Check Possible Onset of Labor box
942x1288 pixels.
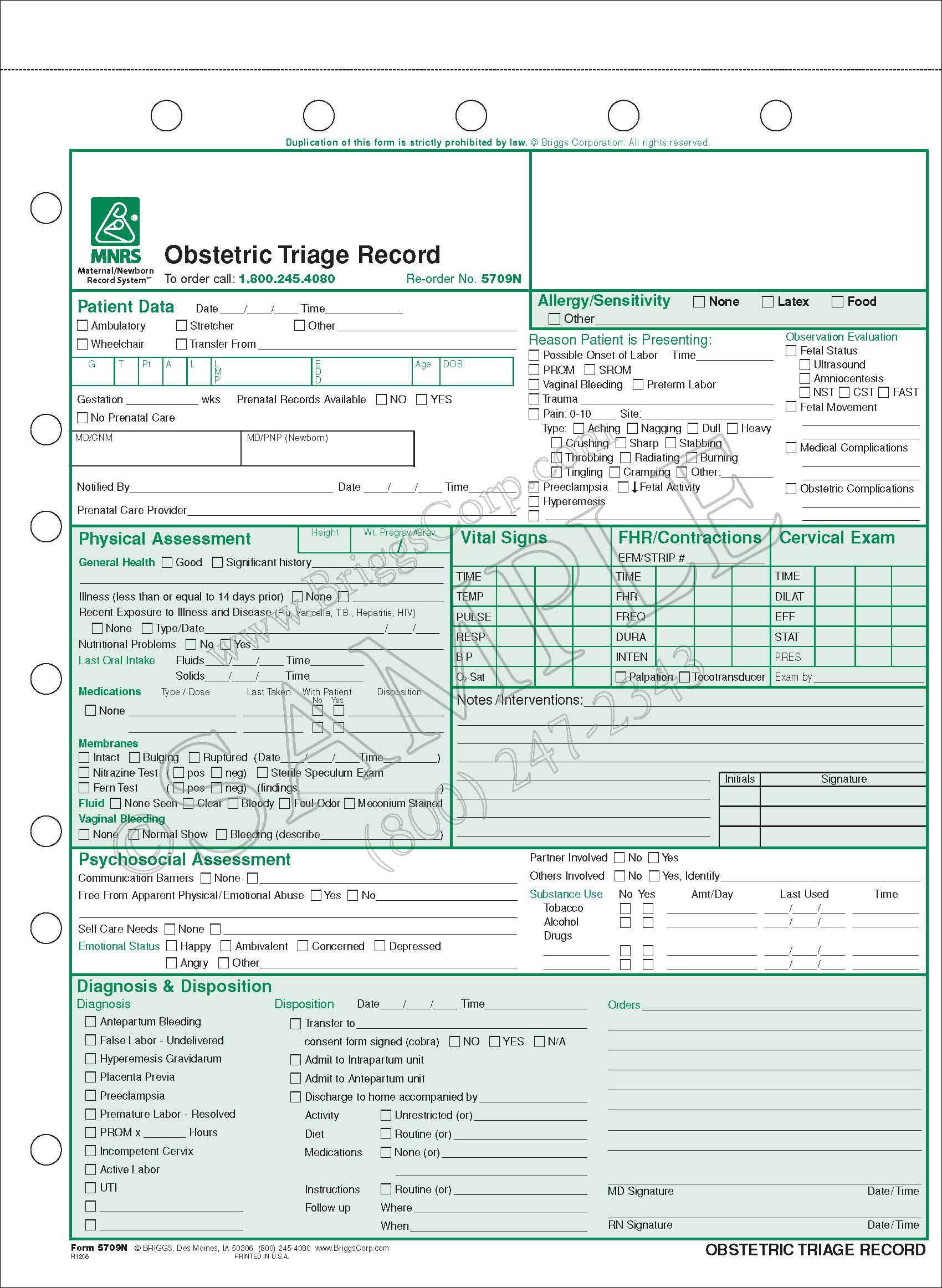point(534,355)
